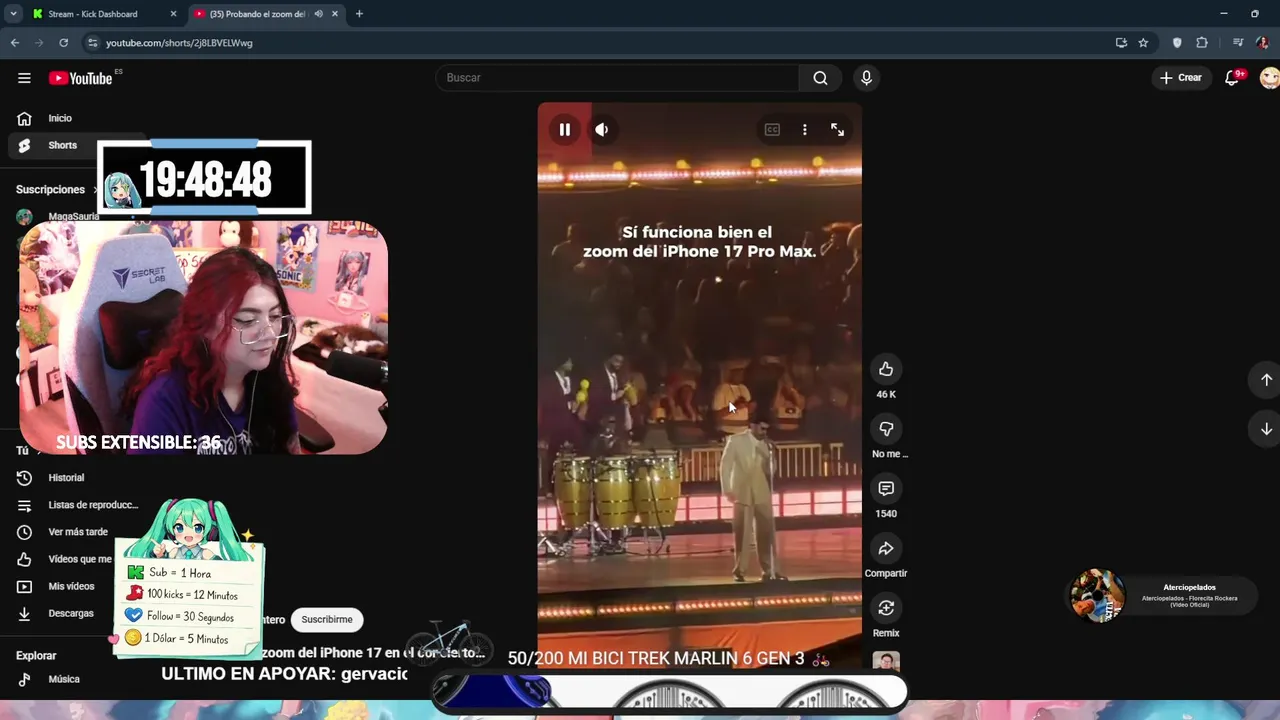Open the tab search dropdown arrow
Viewport: 1280px width, 720px height.
click(x=13, y=14)
